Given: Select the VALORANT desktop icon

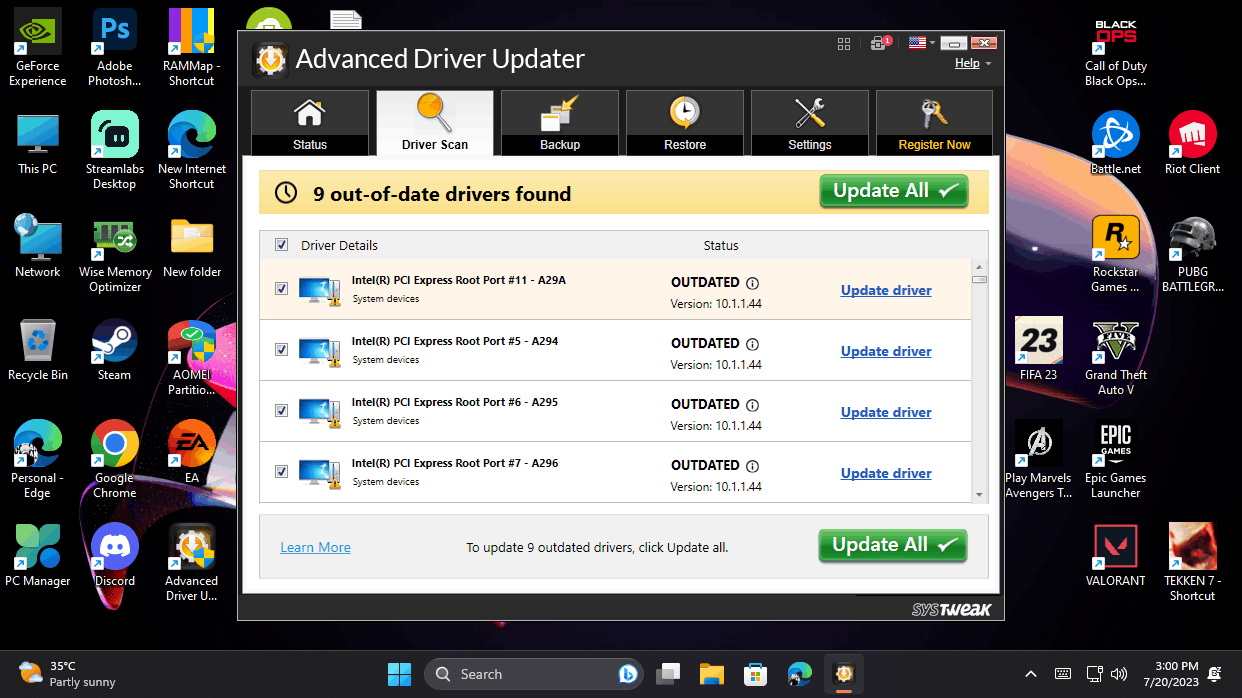Looking at the screenshot, I should click(1116, 555).
